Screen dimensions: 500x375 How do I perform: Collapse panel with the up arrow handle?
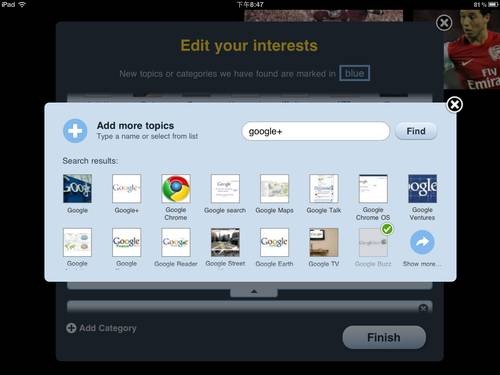click(254, 292)
